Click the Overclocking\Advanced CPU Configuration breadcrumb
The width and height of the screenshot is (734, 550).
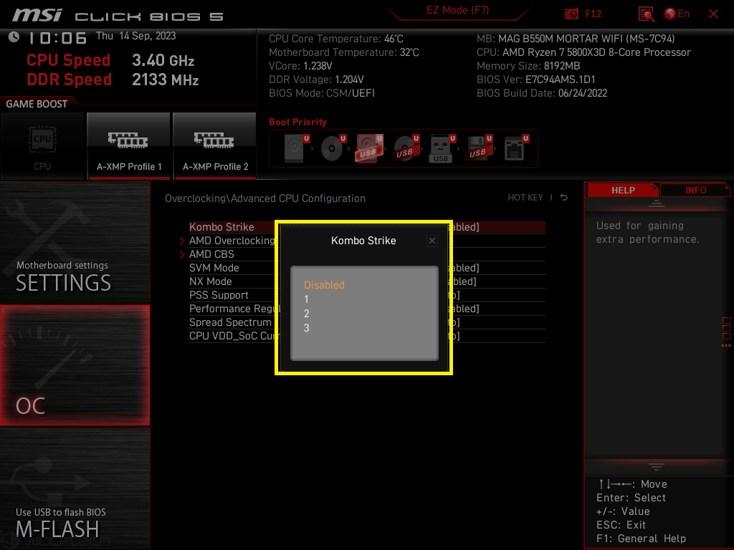click(x=265, y=198)
